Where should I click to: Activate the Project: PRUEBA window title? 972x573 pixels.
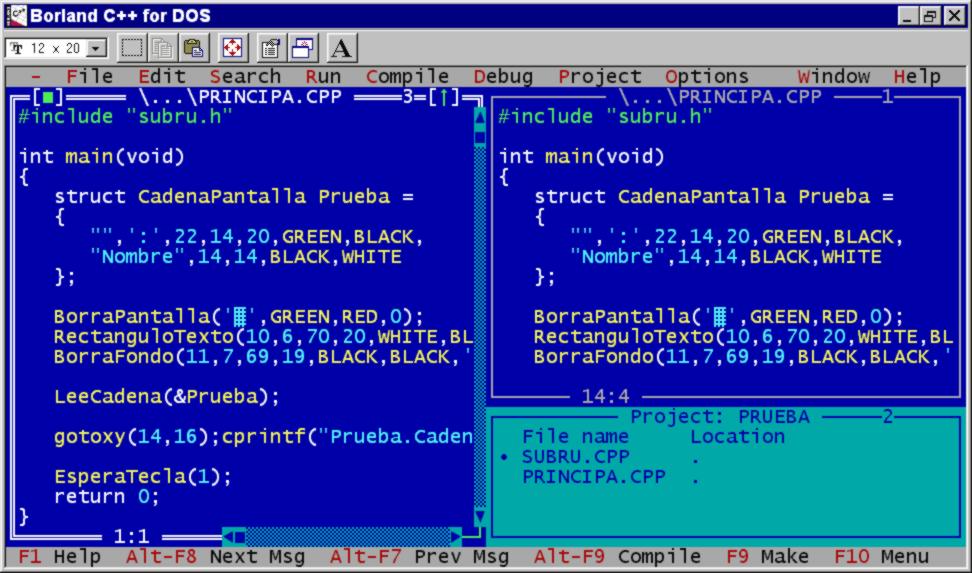pos(720,416)
